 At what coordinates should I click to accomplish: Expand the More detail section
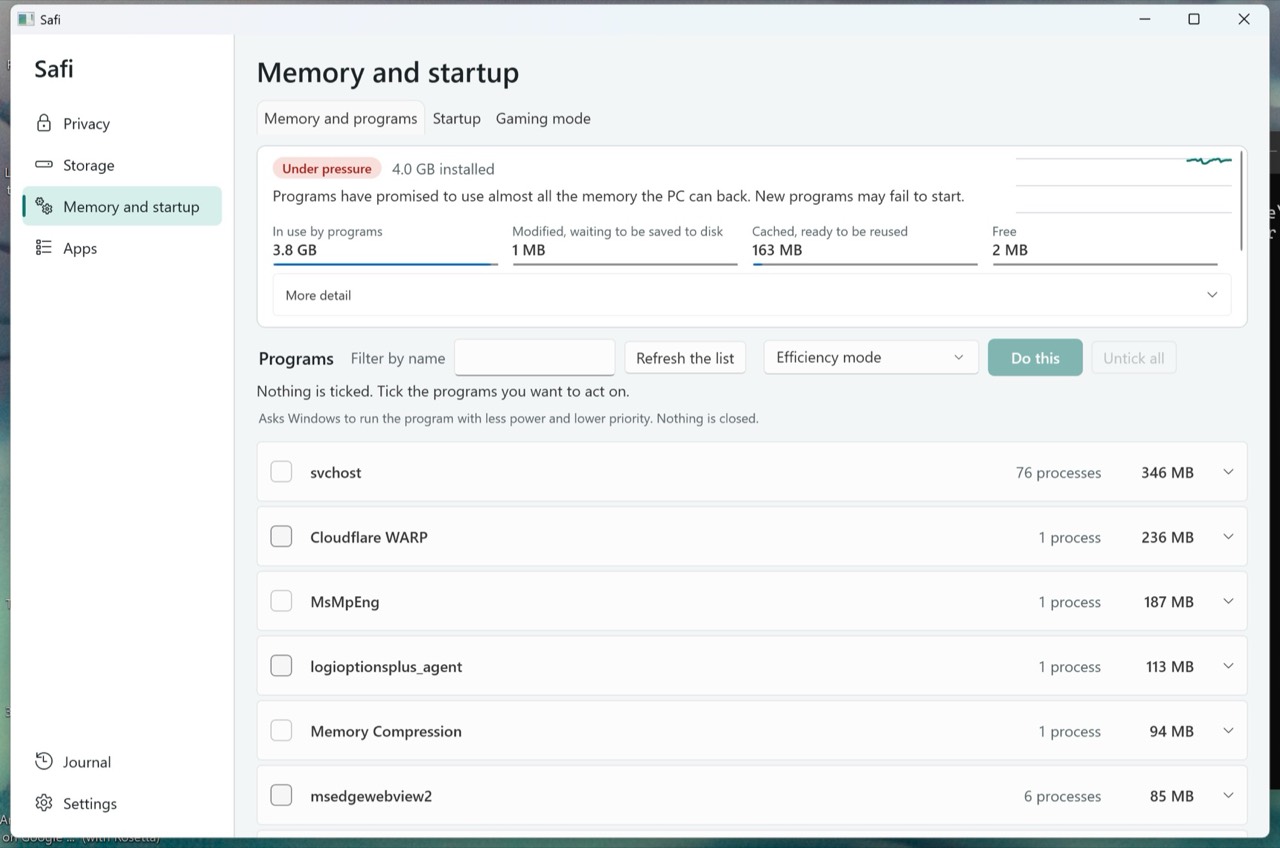751,295
